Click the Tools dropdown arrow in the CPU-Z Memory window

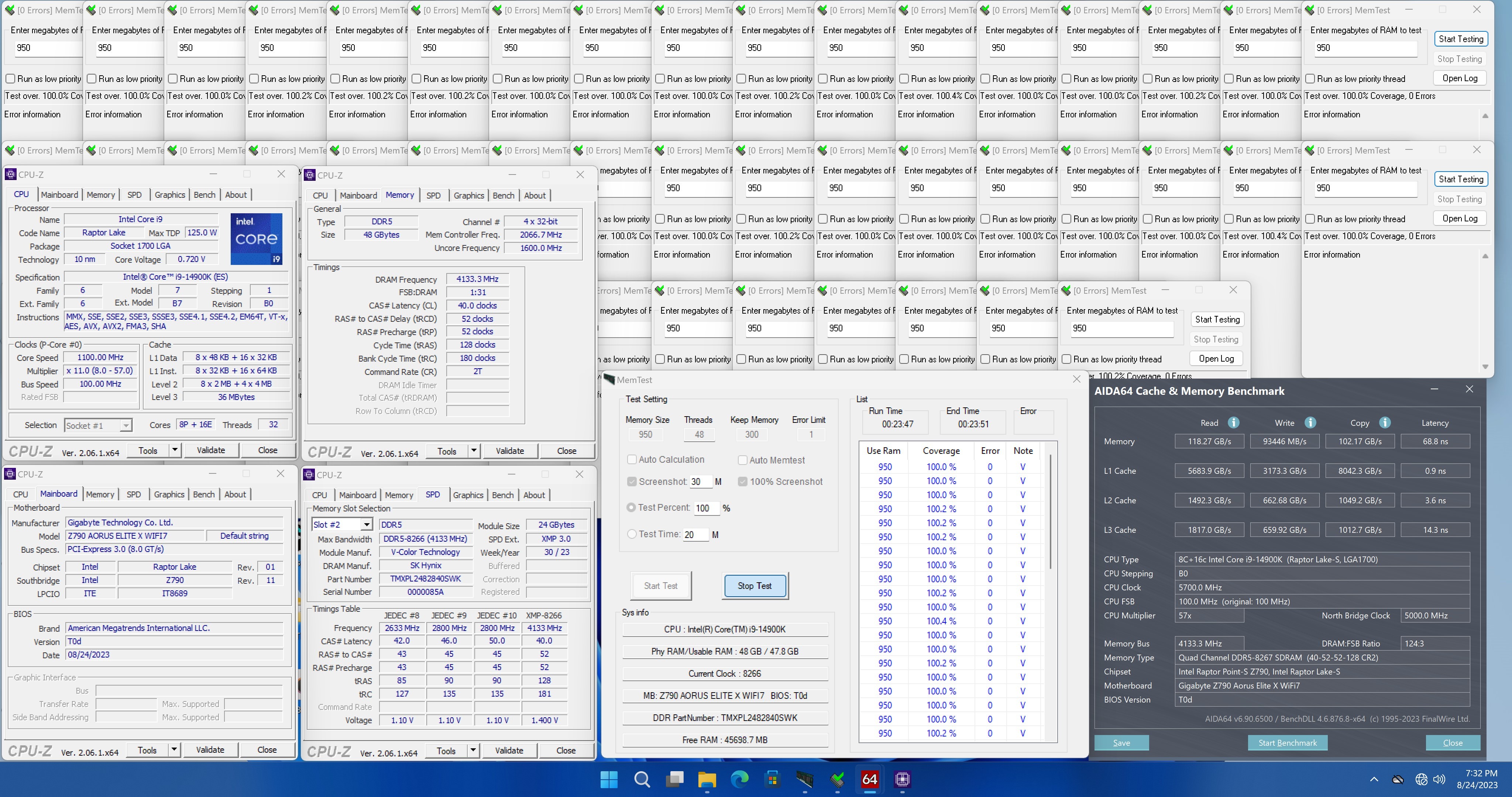[x=474, y=451]
